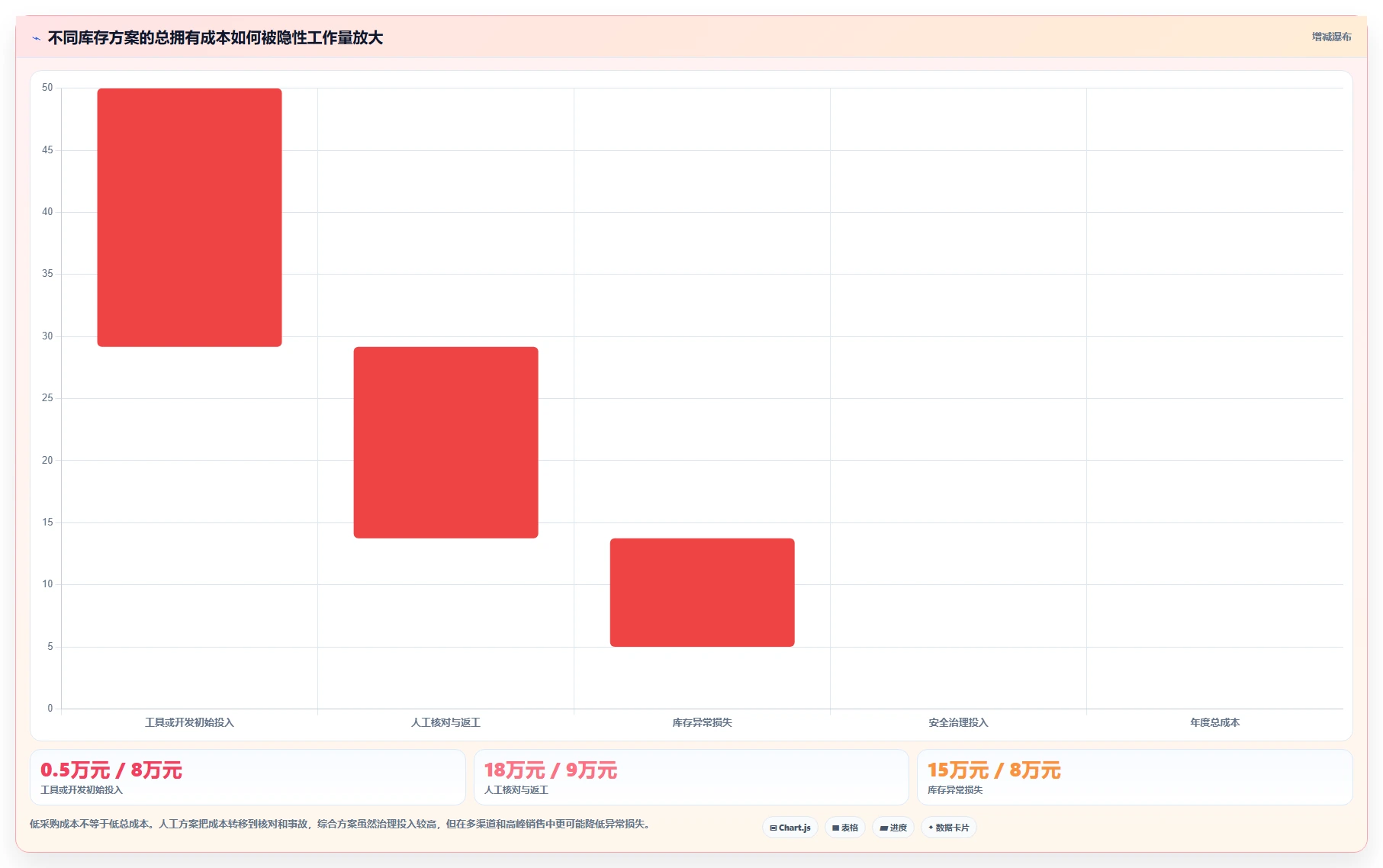Image resolution: width=1383 pixels, height=868 pixels.
Task: Click the small blue icon before the chart title
Action: [x=36, y=38]
